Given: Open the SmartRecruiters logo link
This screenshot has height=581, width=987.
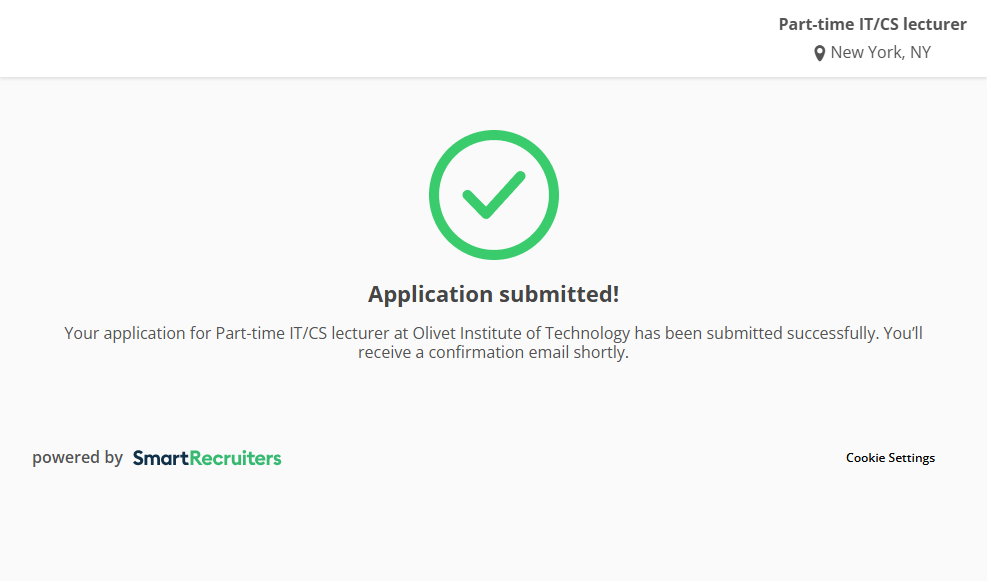Looking at the screenshot, I should point(207,458).
